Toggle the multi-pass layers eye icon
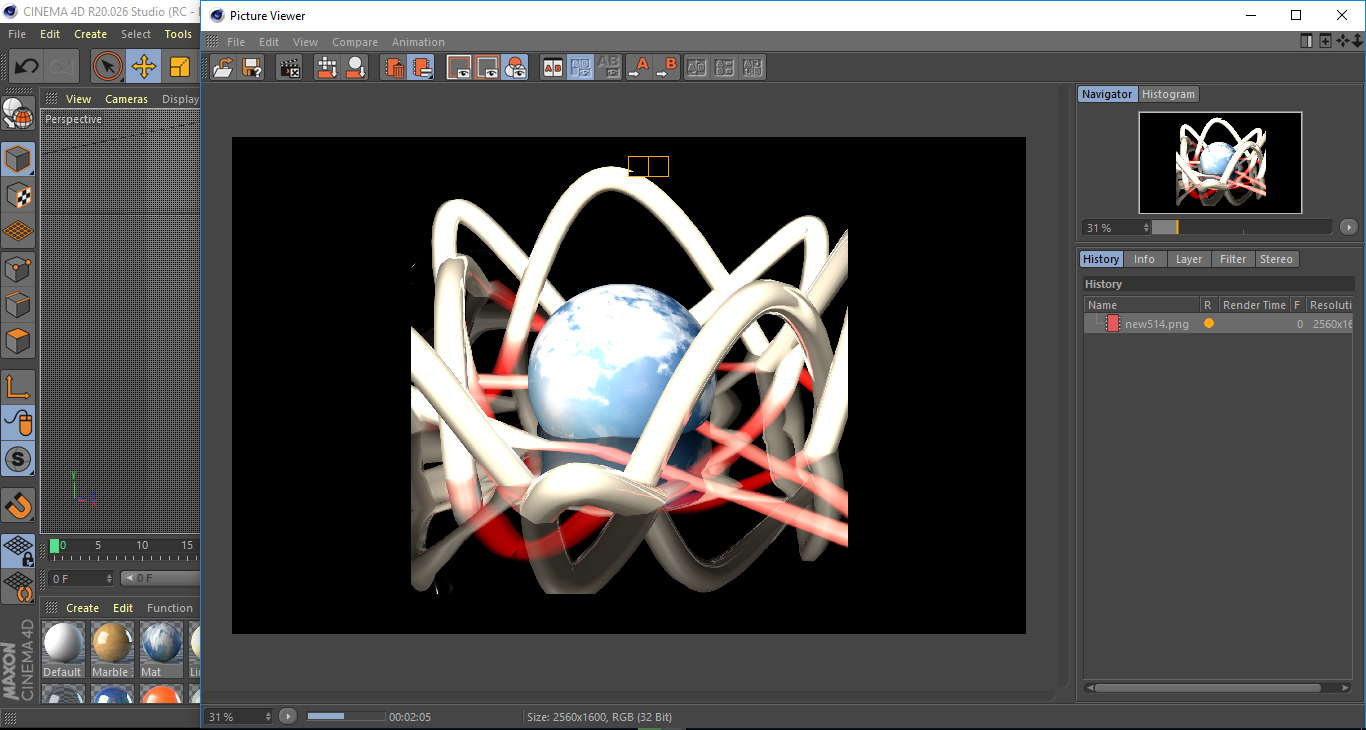The width and height of the screenshot is (1366, 730). pos(515,68)
